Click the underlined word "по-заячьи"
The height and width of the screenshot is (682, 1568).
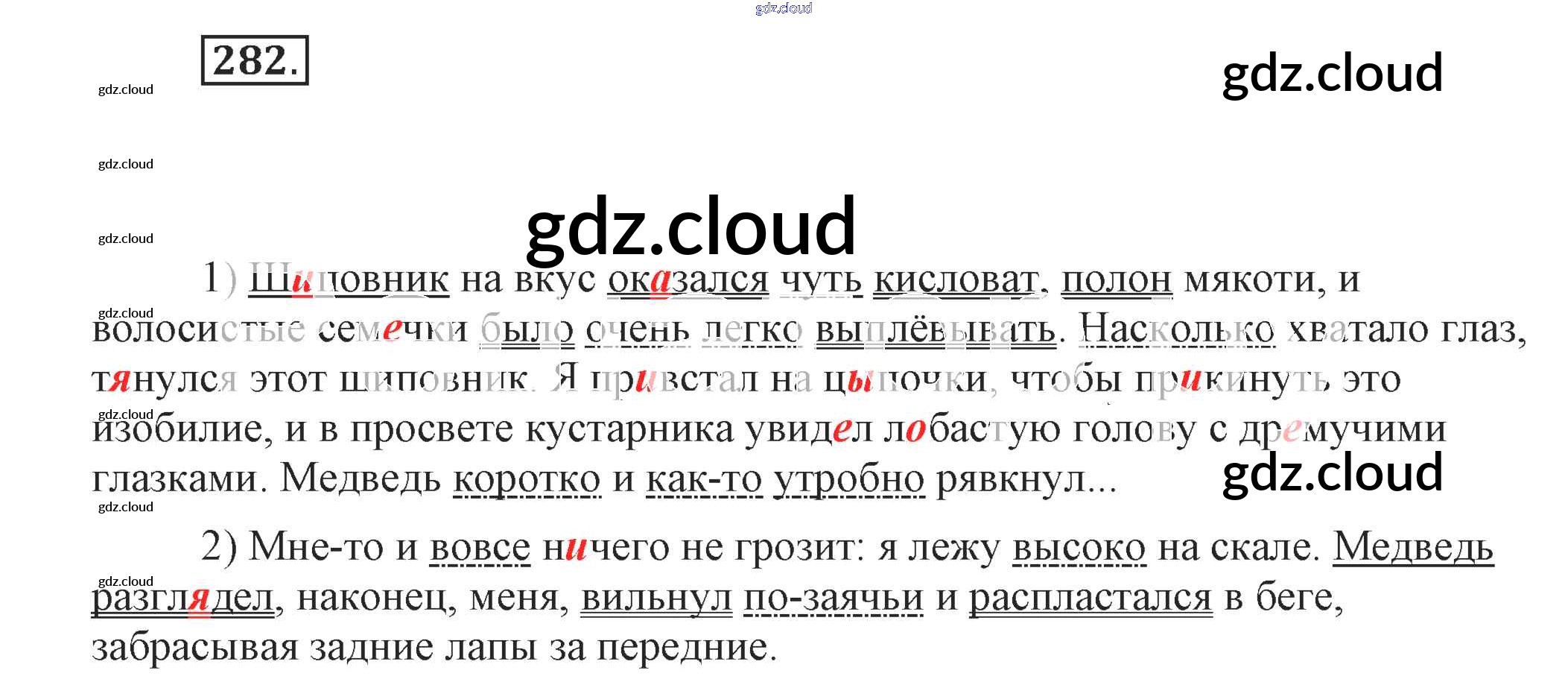833,598
